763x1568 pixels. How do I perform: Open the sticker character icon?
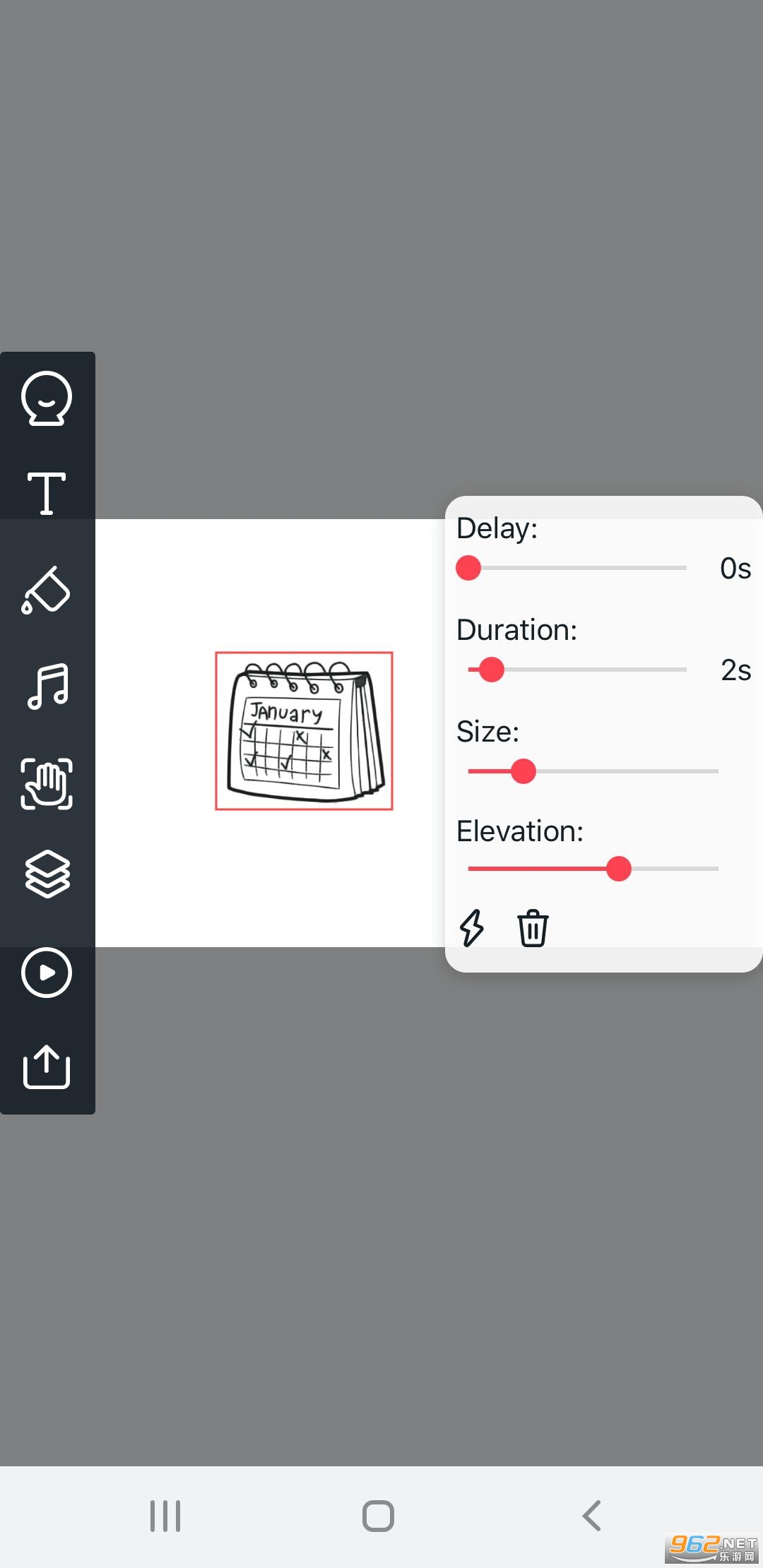(47, 398)
